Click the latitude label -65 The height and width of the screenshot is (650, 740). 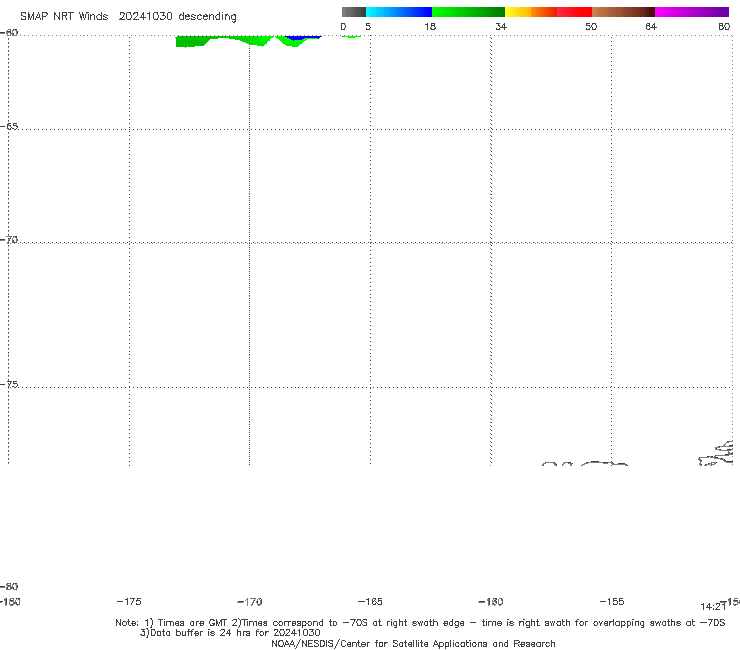(9, 127)
